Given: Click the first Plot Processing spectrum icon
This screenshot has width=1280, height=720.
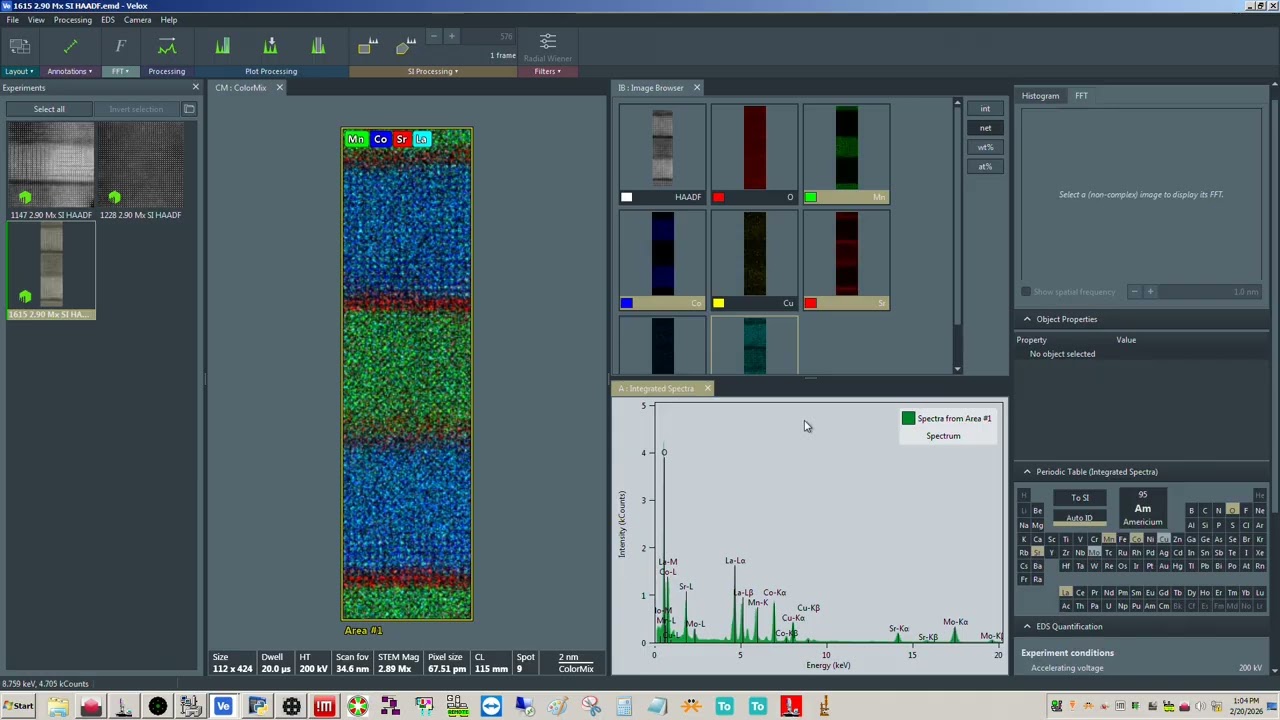Looking at the screenshot, I should (x=222, y=46).
